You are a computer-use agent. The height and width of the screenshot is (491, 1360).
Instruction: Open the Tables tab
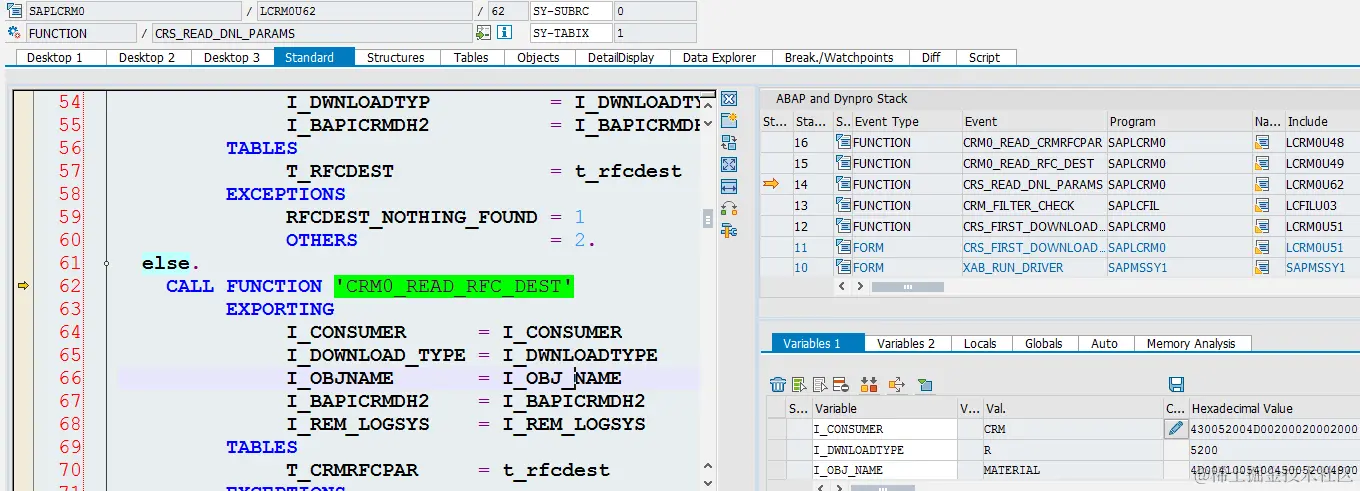pyautogui.click(x=471, y=57)
